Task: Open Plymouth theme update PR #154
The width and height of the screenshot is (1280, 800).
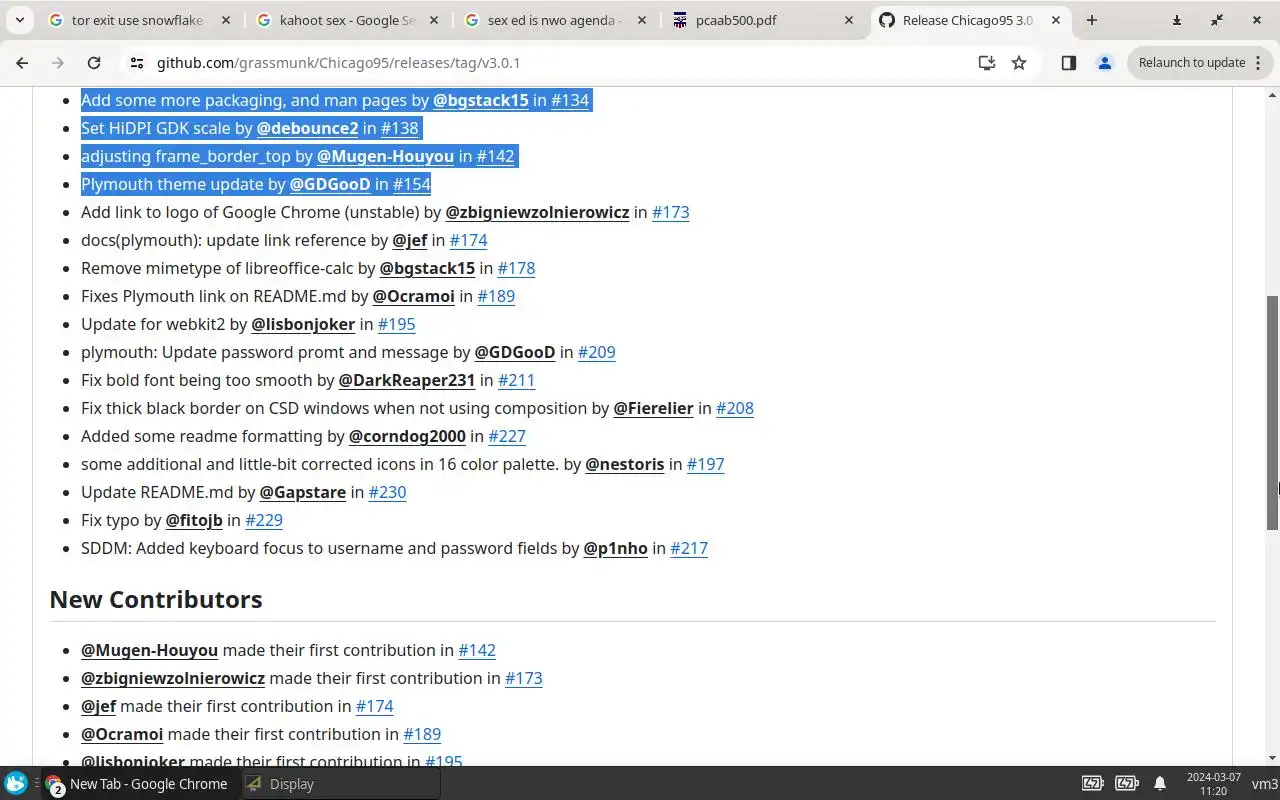Action: click(x=412, y=184)
